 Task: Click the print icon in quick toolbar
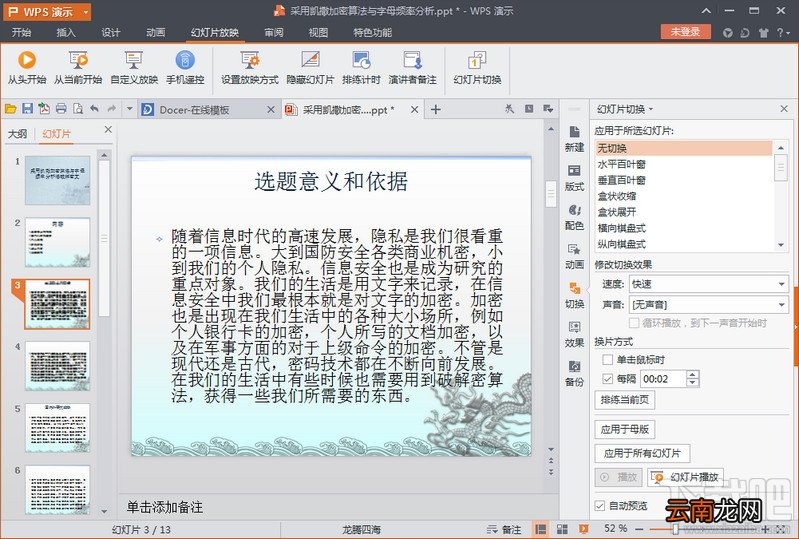coord(61,109)
